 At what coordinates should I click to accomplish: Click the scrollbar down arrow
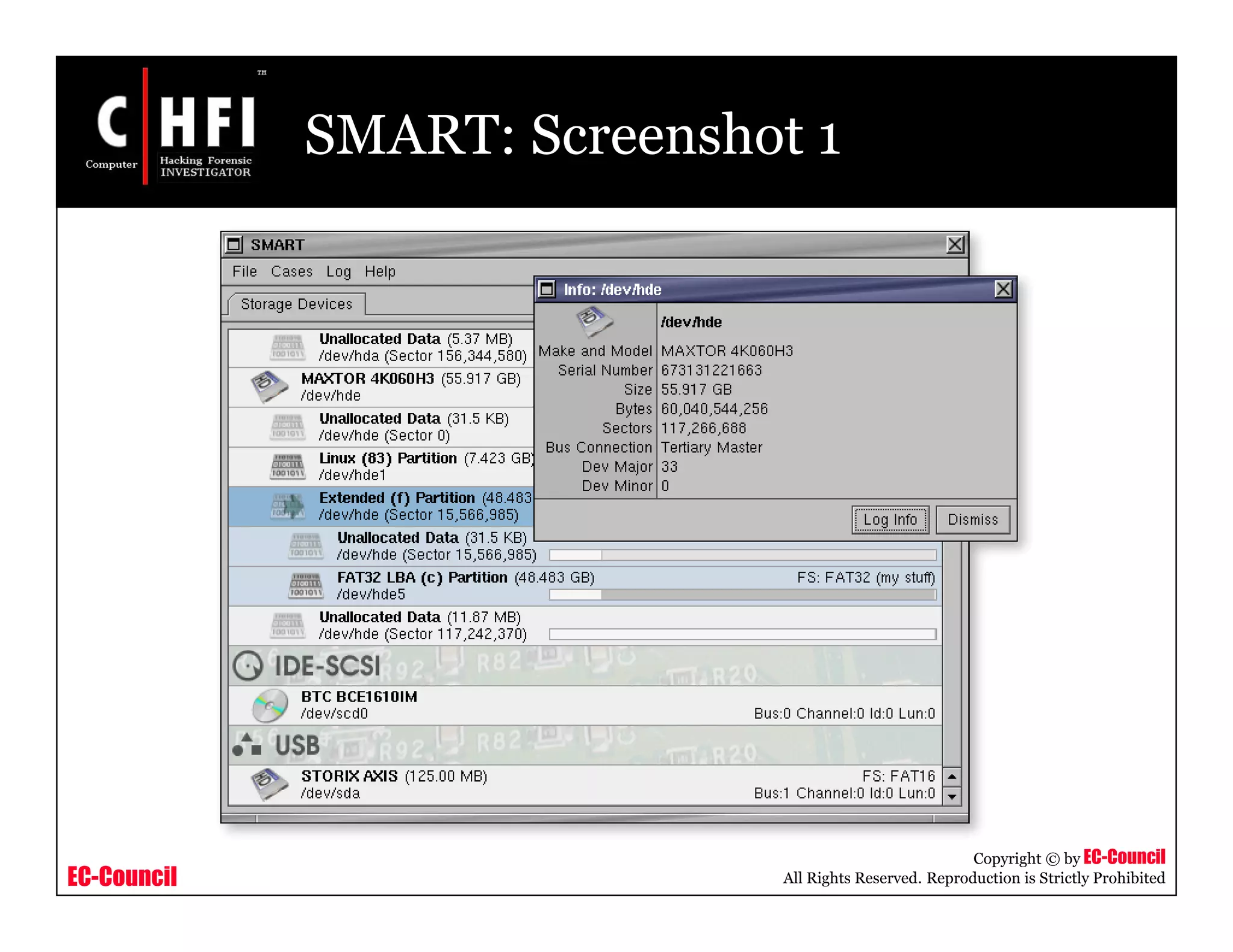coord(952,796)
